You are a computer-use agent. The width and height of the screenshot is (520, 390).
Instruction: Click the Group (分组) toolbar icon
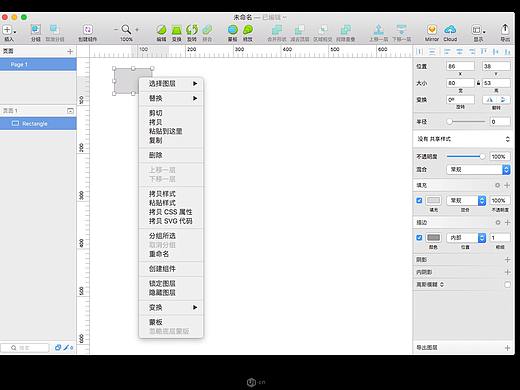(36, 30)
